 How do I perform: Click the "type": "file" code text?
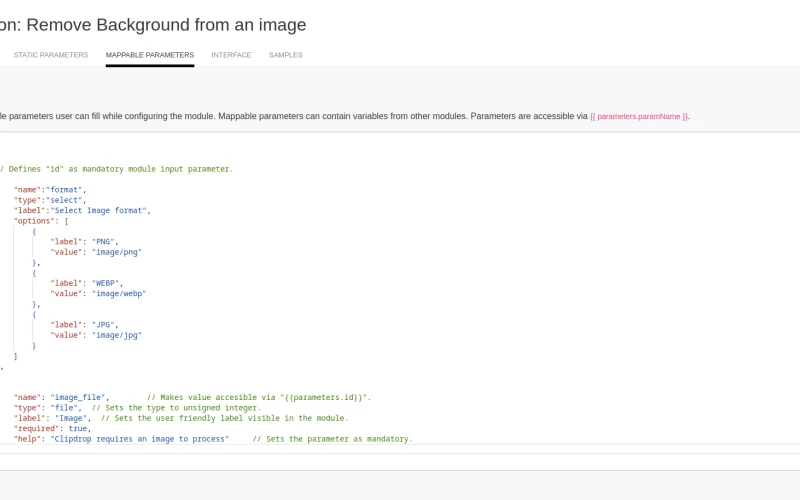click(x=47, y=408)
